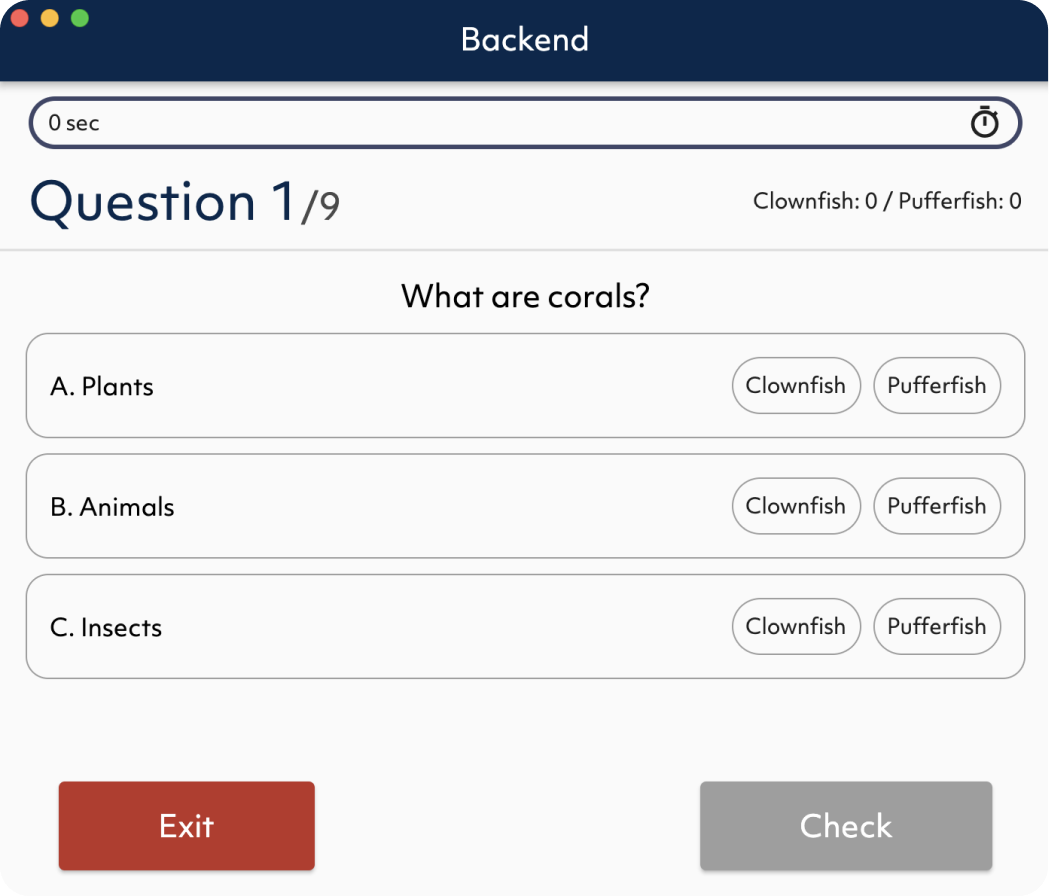Click the stopwatch timer icon
The image size is (1049, 896).
coord(984,122)
